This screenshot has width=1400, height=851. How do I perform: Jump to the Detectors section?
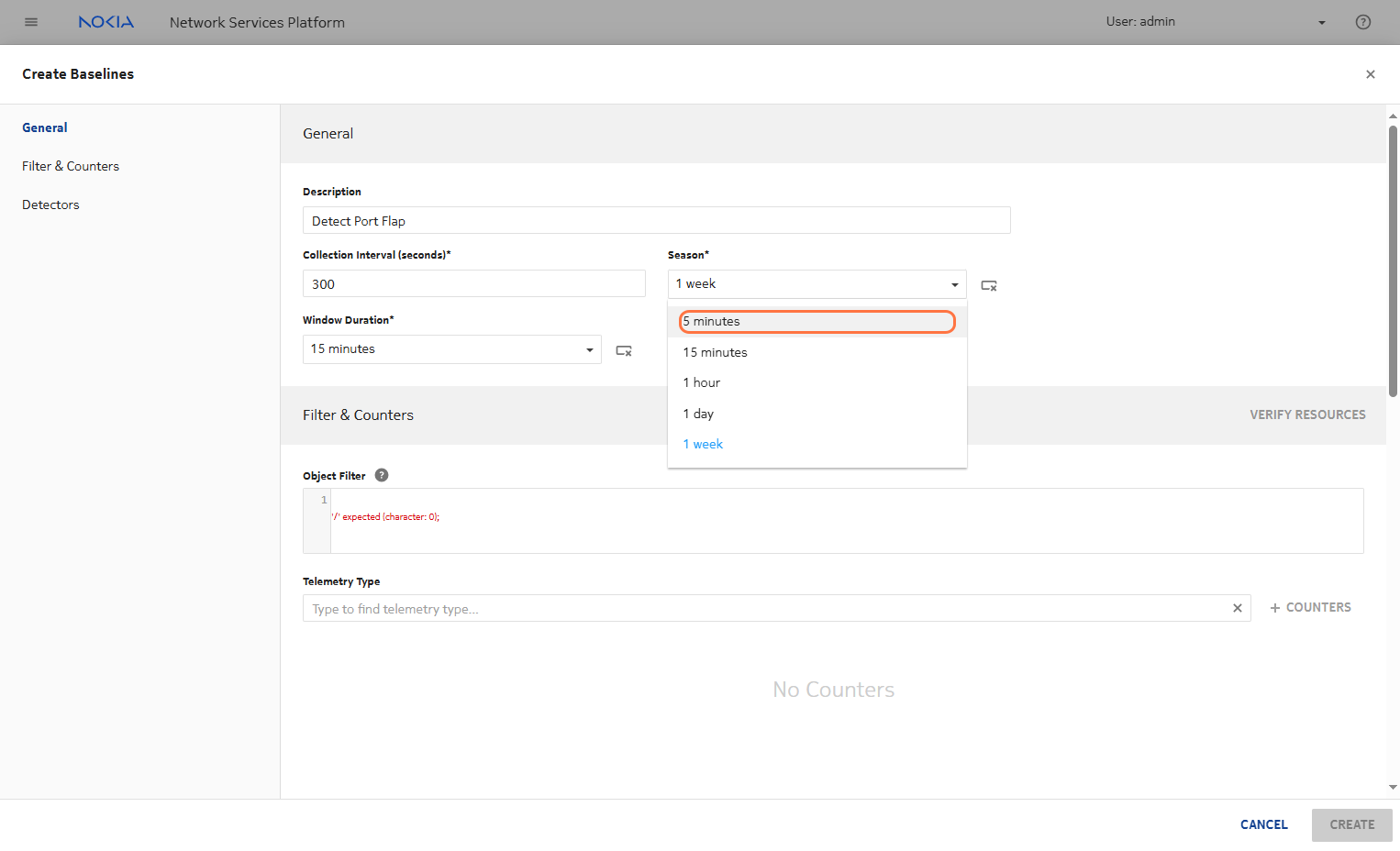(50, 204)
